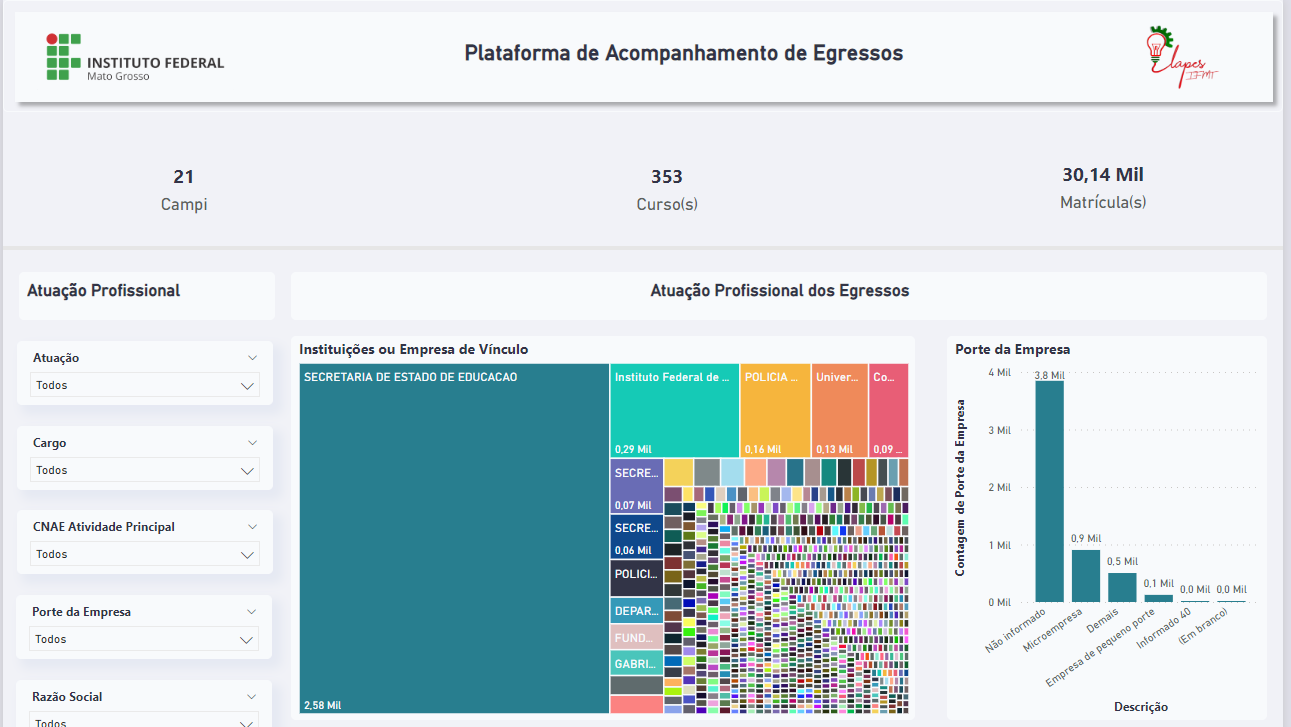Click the Plataforma de Acompanhamento de Egressos title
The width and height of the screenshot is (1291, 727).
tap(684, 53)
